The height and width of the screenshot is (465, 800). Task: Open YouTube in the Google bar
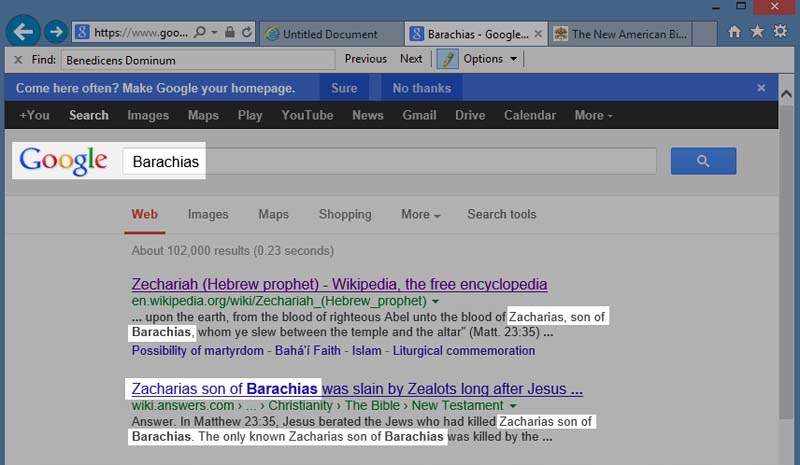click(307, 115)
